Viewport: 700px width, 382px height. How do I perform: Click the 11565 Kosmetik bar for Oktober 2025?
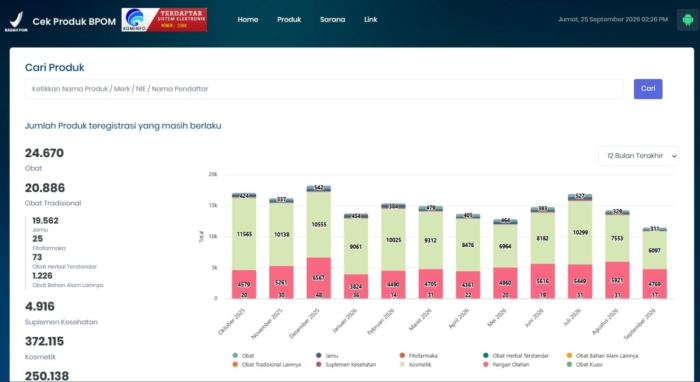click(244, 234)
